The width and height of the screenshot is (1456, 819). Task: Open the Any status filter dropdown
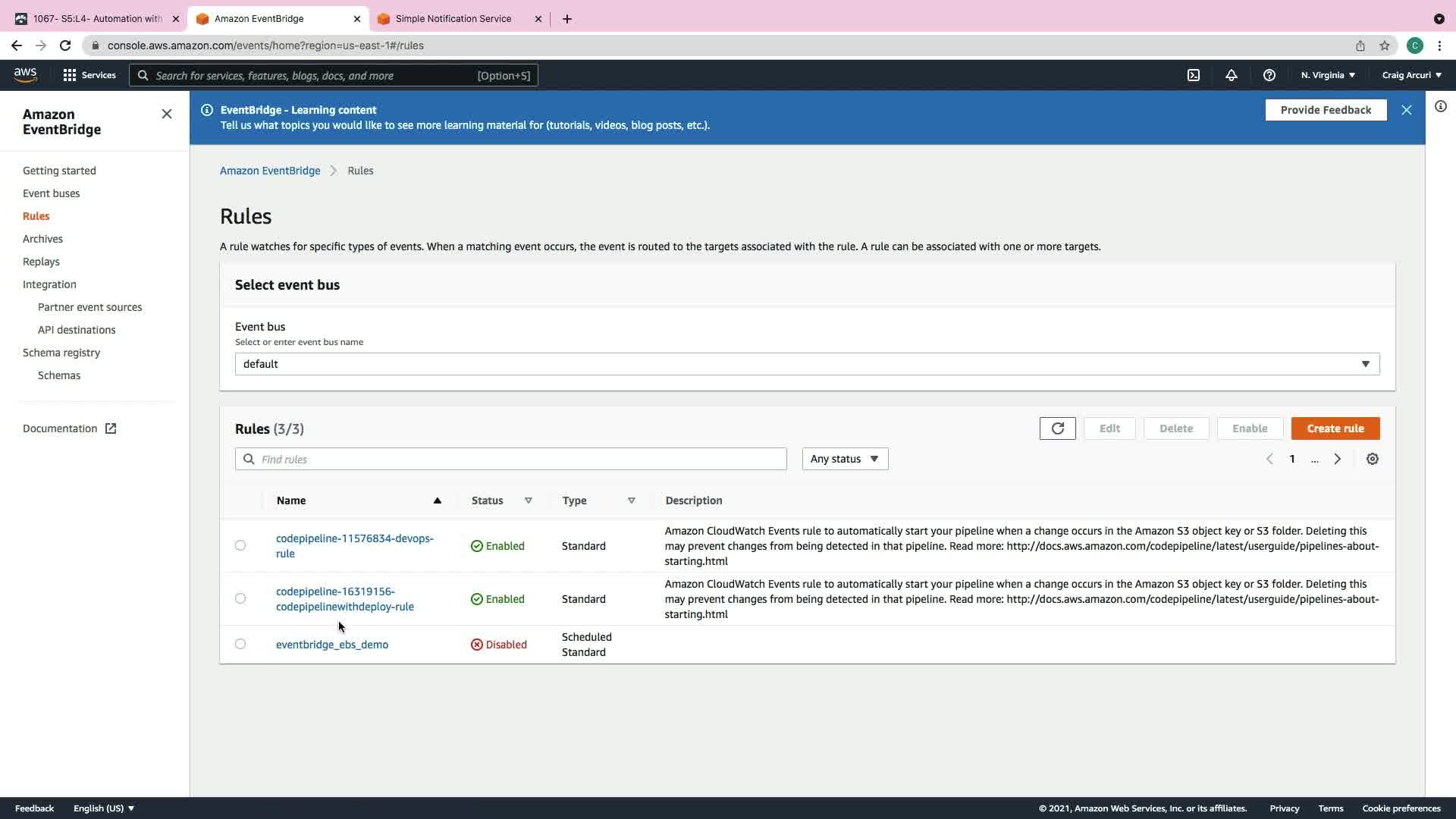(845, 459)
